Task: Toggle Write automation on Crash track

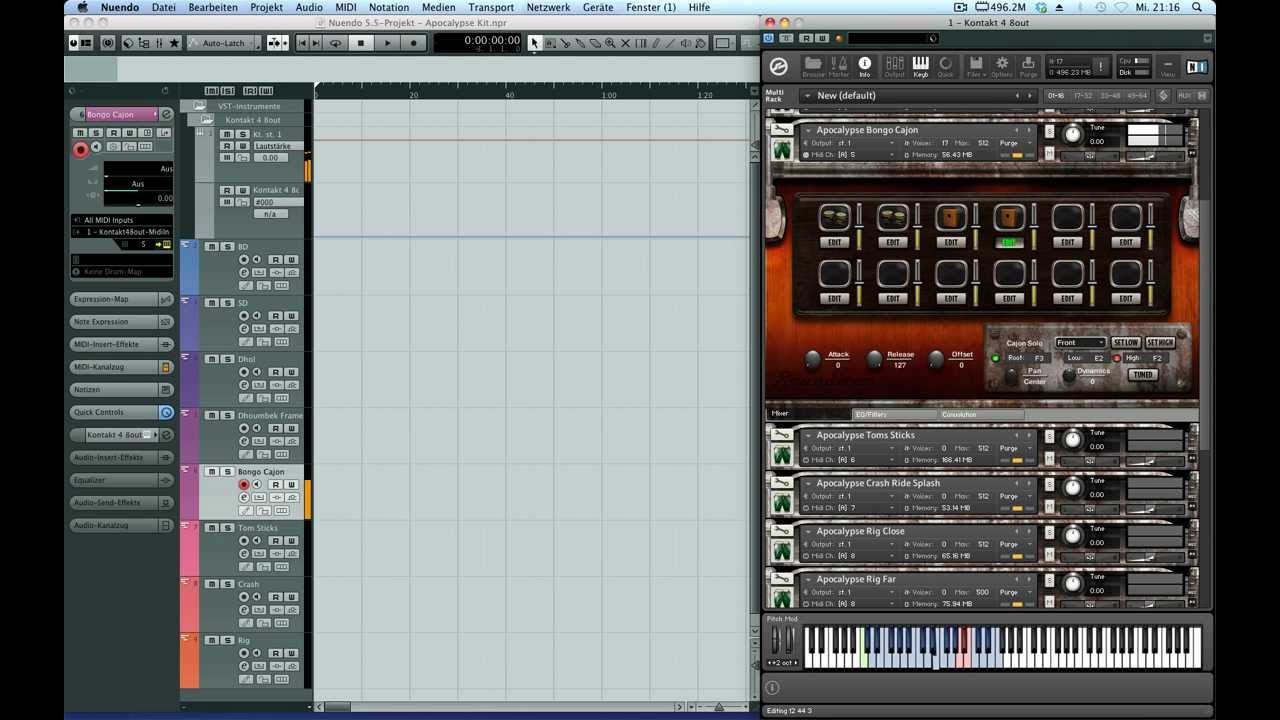Action: coord(291,597)
